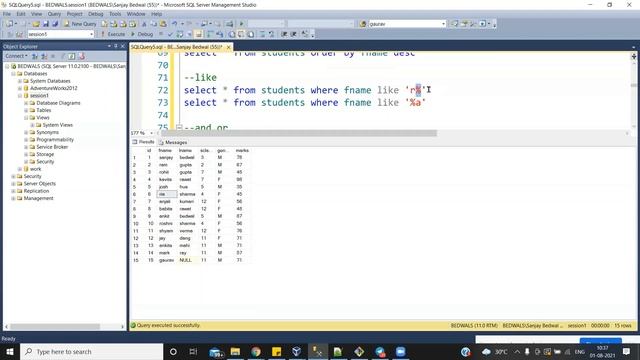Expand the AdventureWorks2012 database
Image resolution: width=640 pixels, height=360 pixels.
pos(20,88)
